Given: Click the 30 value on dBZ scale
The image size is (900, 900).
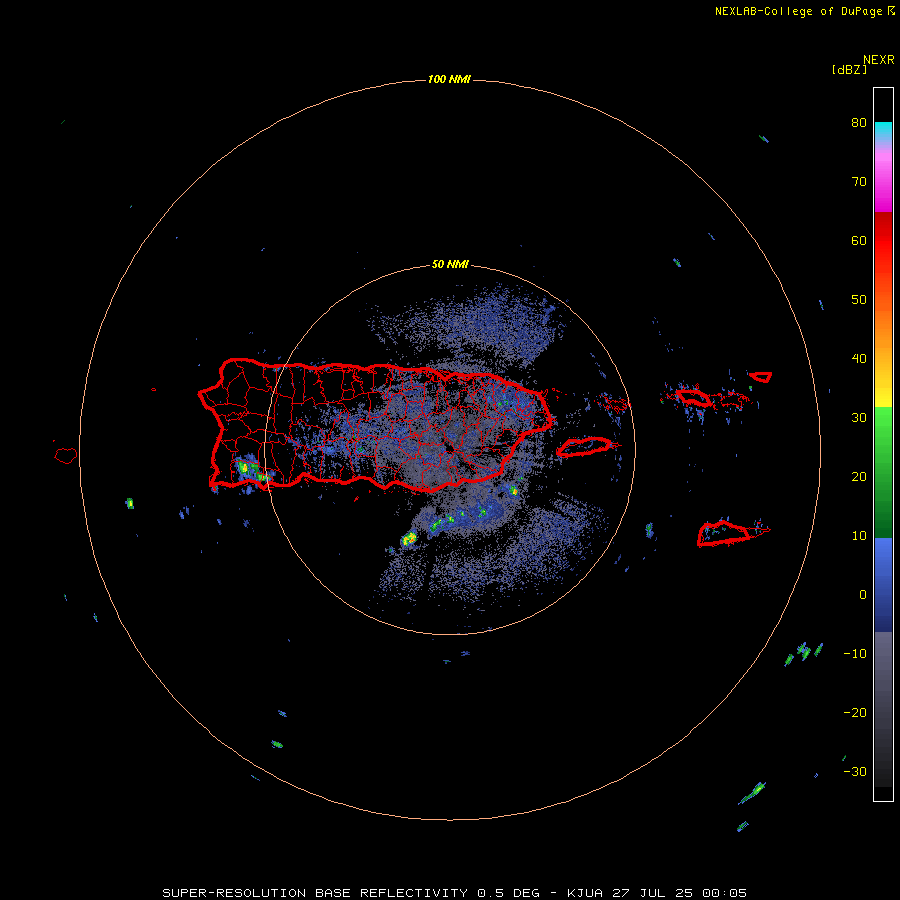Looking at the screenshot, I should tap(859, 418).
